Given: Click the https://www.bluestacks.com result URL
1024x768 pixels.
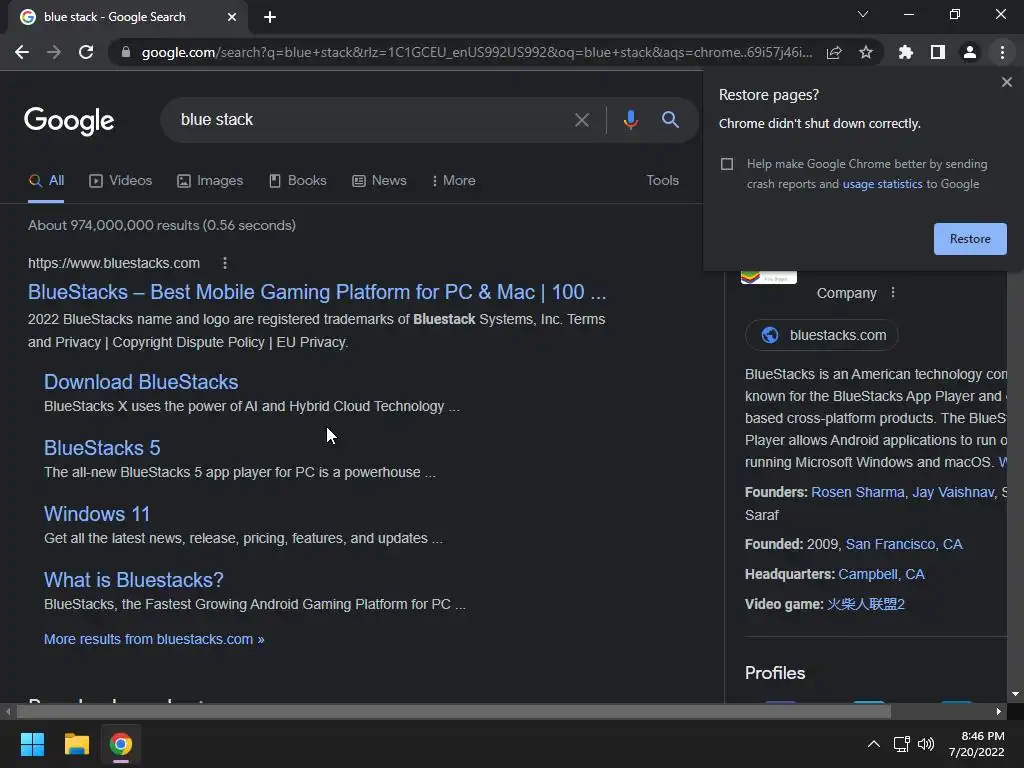Looking at the screenshot, I should pos(114,263).
